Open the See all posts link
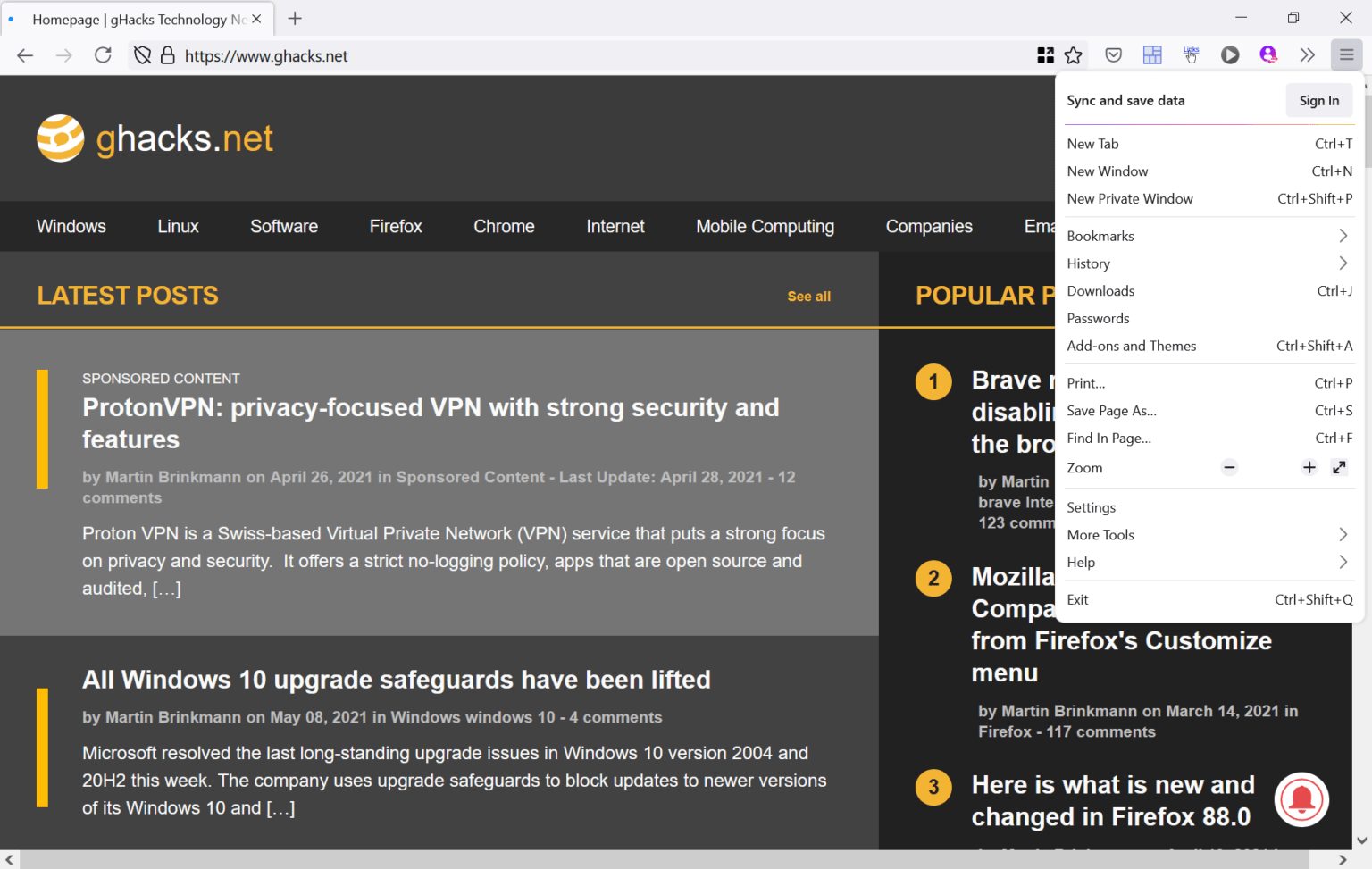The height and width of the screenshot is (869, 1372). click(x=808, y=296)
